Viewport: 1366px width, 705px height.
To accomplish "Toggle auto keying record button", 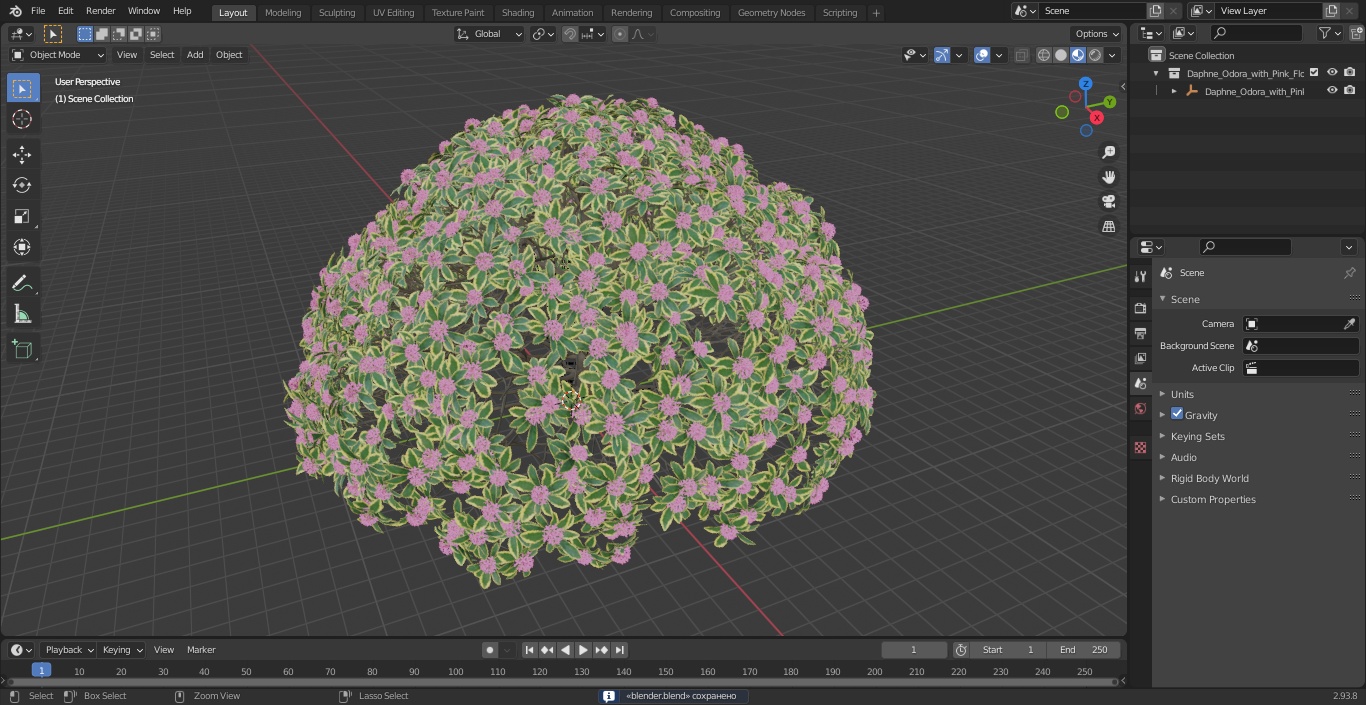I will tap(490, 650).
